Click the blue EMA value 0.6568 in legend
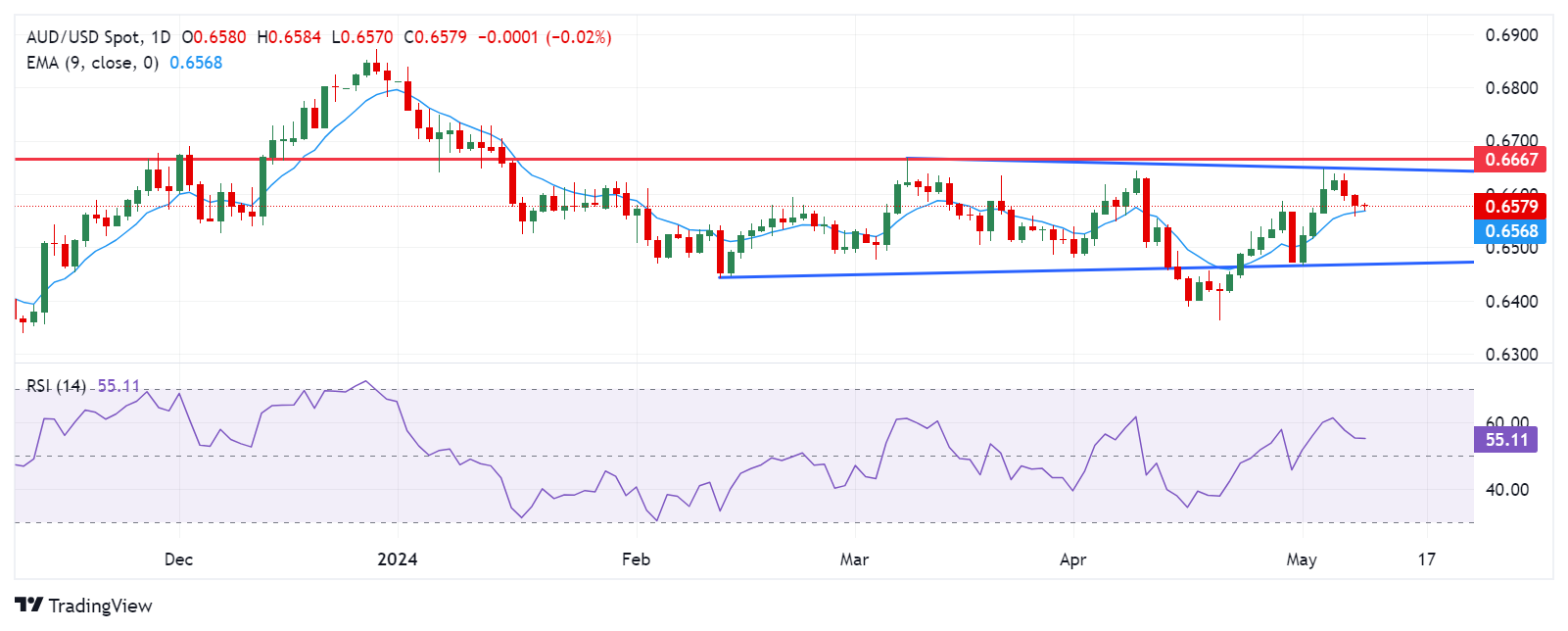 tap(196, 63)
